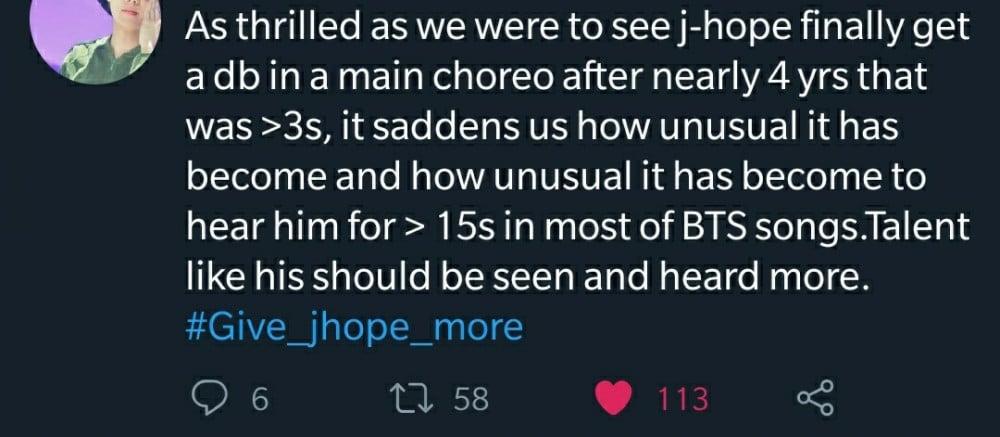Open the share icon for this tweet
1000x437 pixels.
816,398
